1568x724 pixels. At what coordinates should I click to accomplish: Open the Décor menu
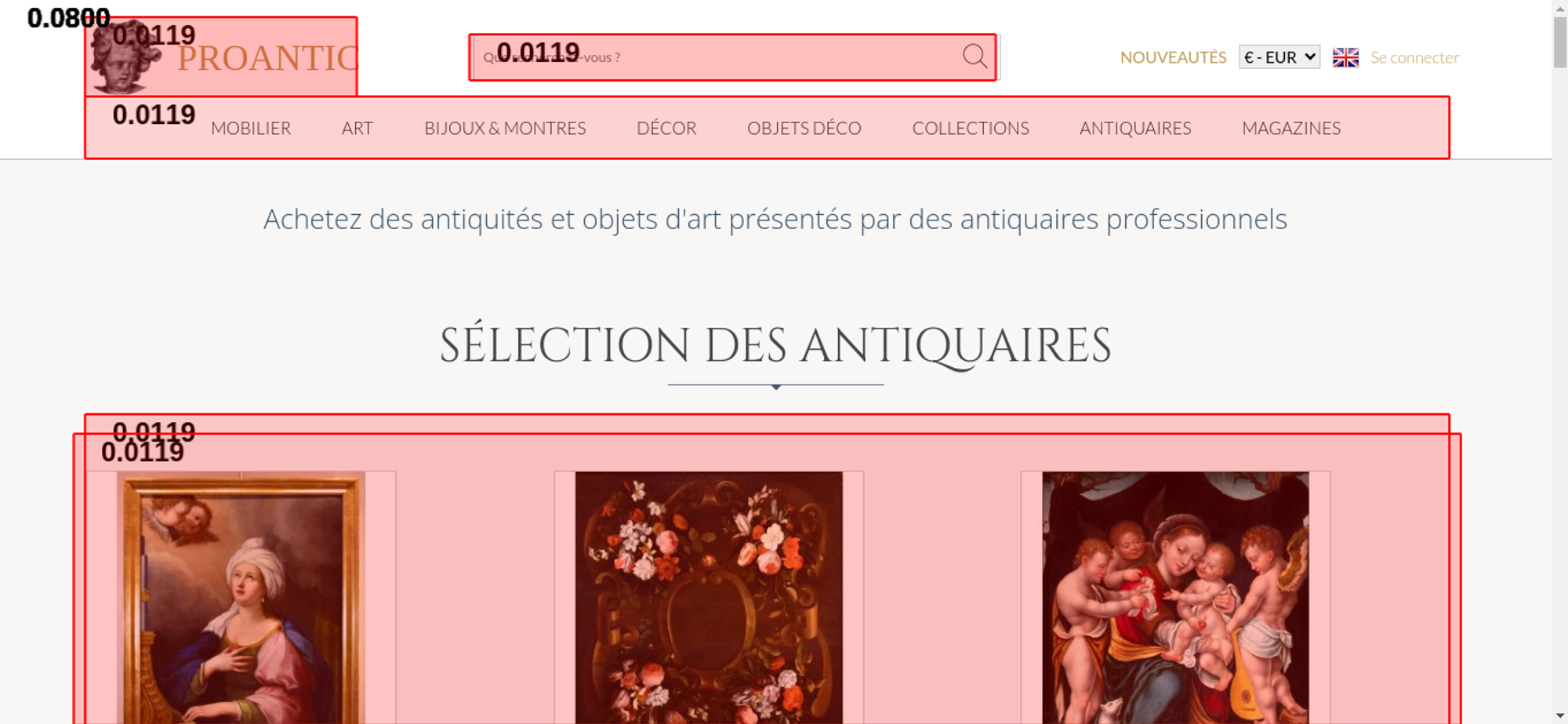(666, 129)
